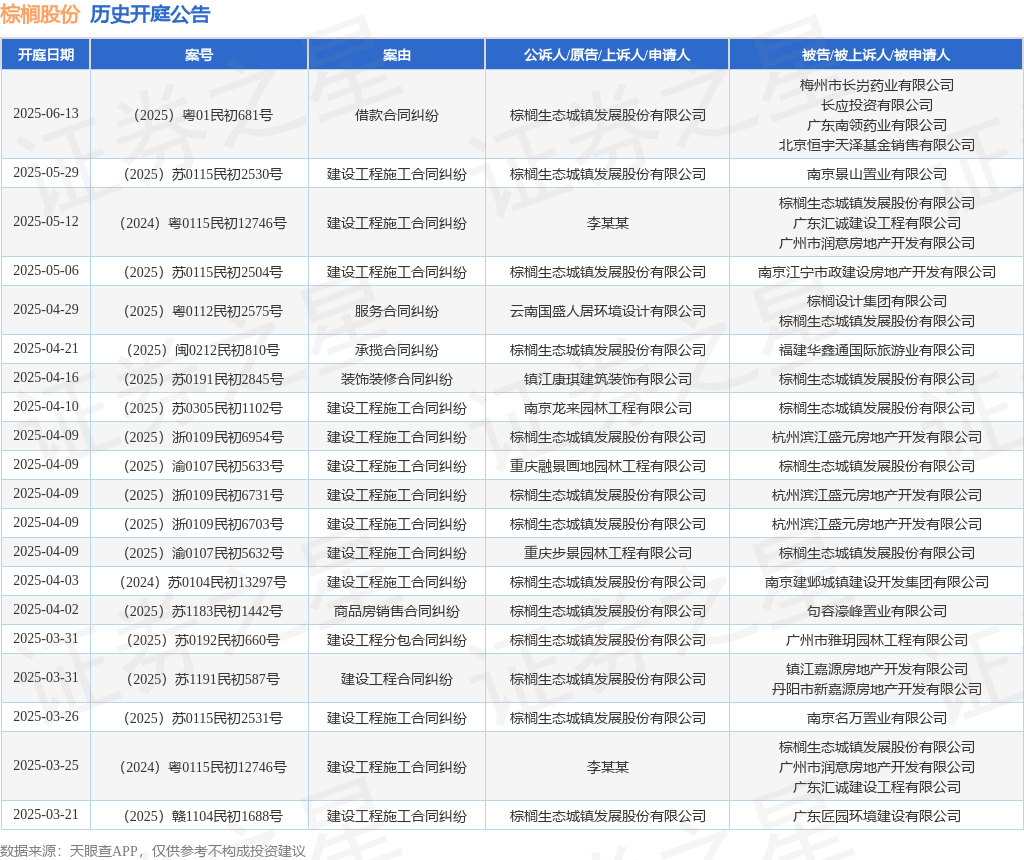Viewport: 1024px width, 860px height.
Task: Click 服务合同纠纷 cause cell
Action: click(x=396, y=311)
